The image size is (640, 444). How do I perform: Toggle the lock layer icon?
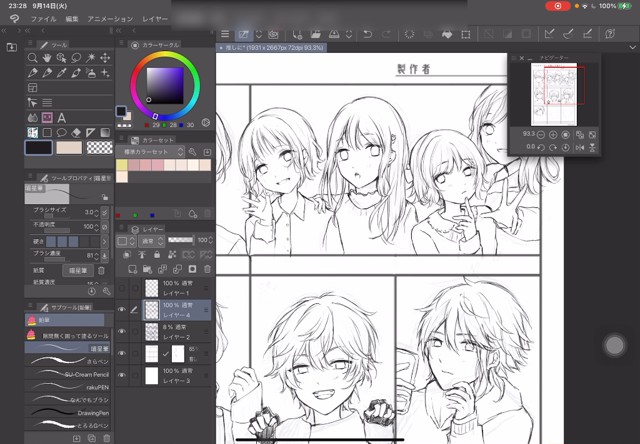tap(157, 255)
